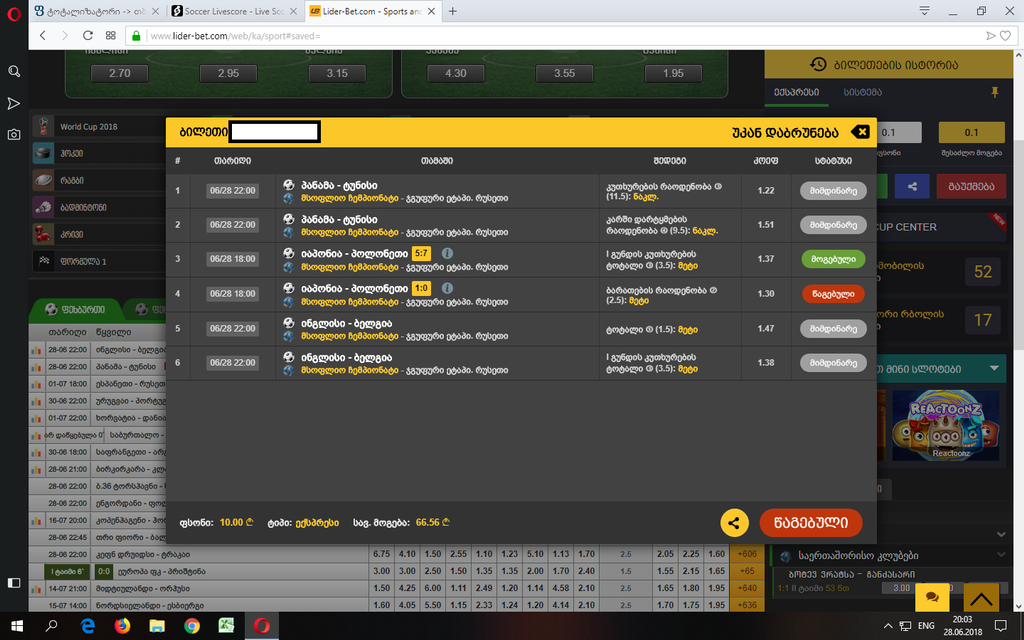Open info icon for the match scored 1:0

click(x=447, y=288)
